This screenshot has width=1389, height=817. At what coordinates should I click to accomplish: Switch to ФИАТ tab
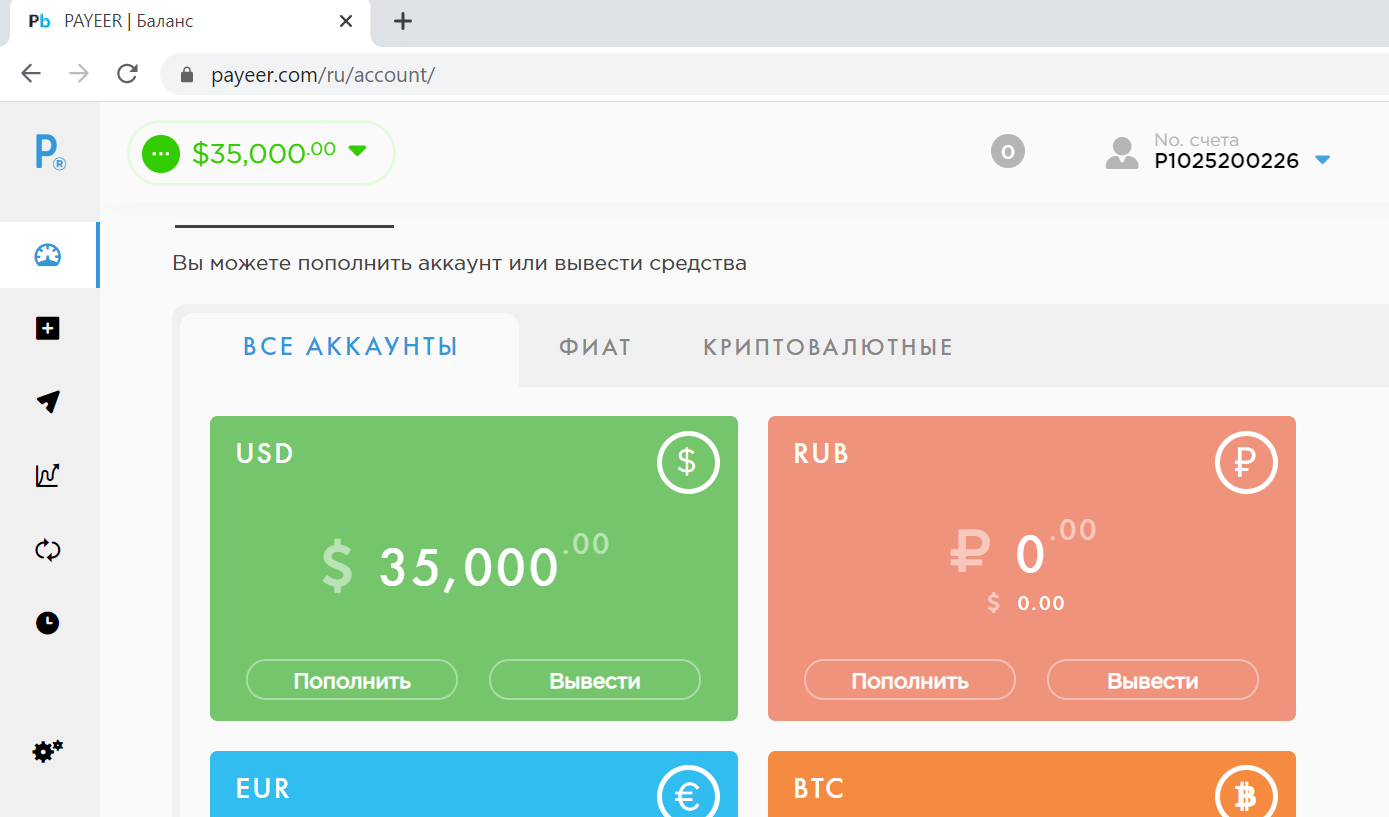click(x=595, y=347)
